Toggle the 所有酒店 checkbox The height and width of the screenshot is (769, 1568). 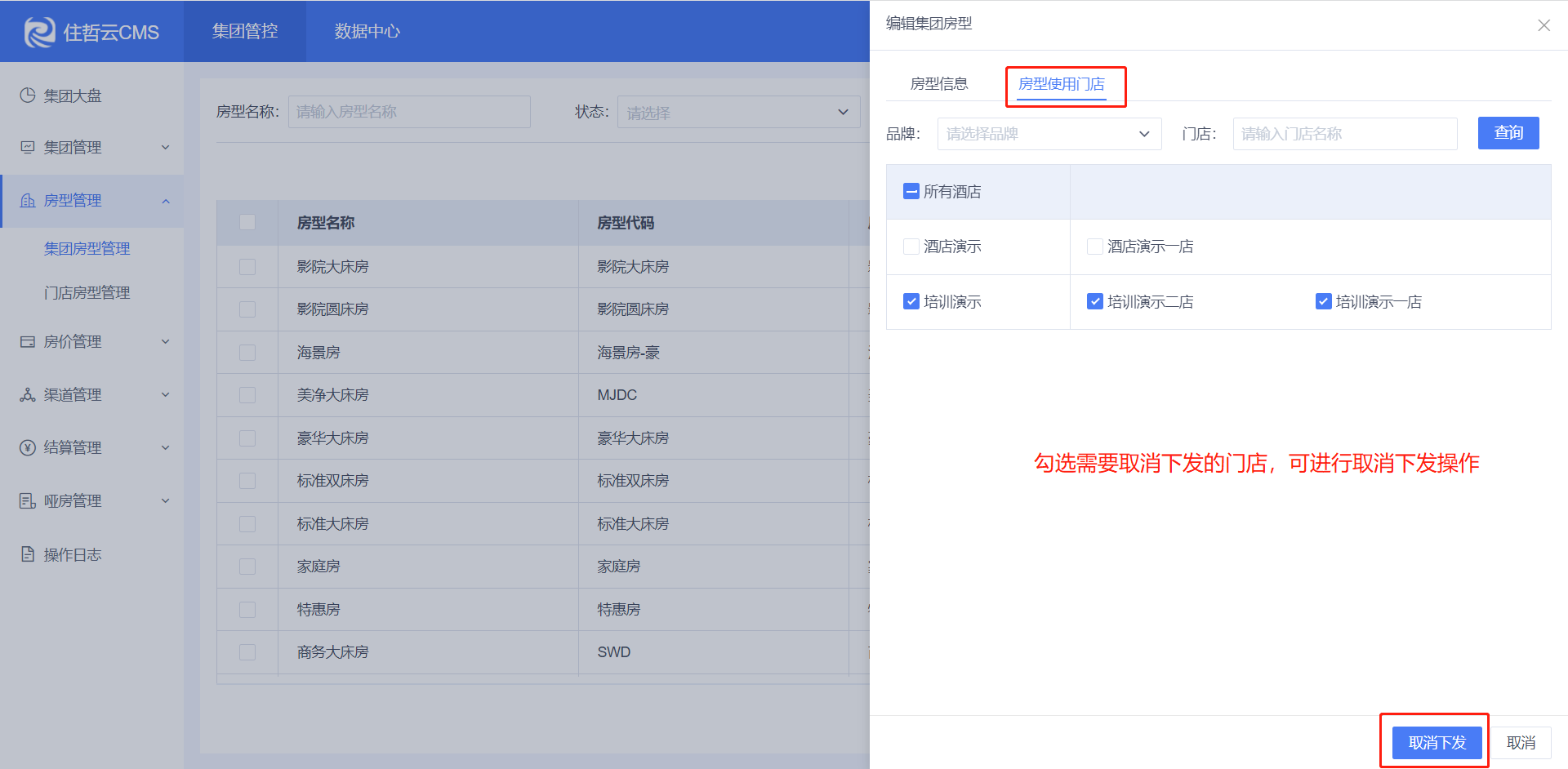[911, 192]
